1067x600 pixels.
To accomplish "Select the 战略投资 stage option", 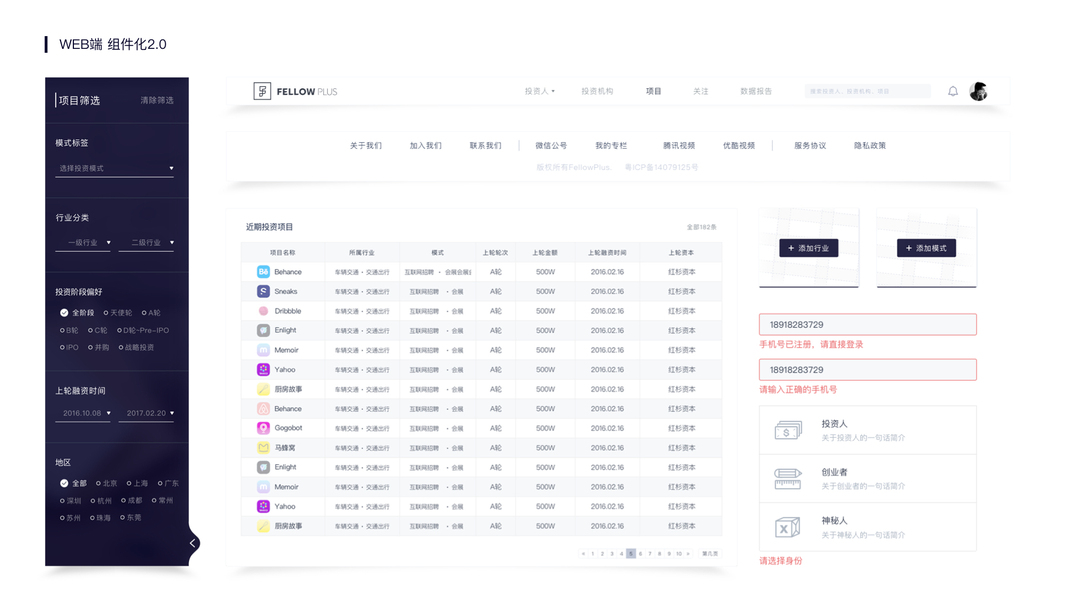I will 136,347.
